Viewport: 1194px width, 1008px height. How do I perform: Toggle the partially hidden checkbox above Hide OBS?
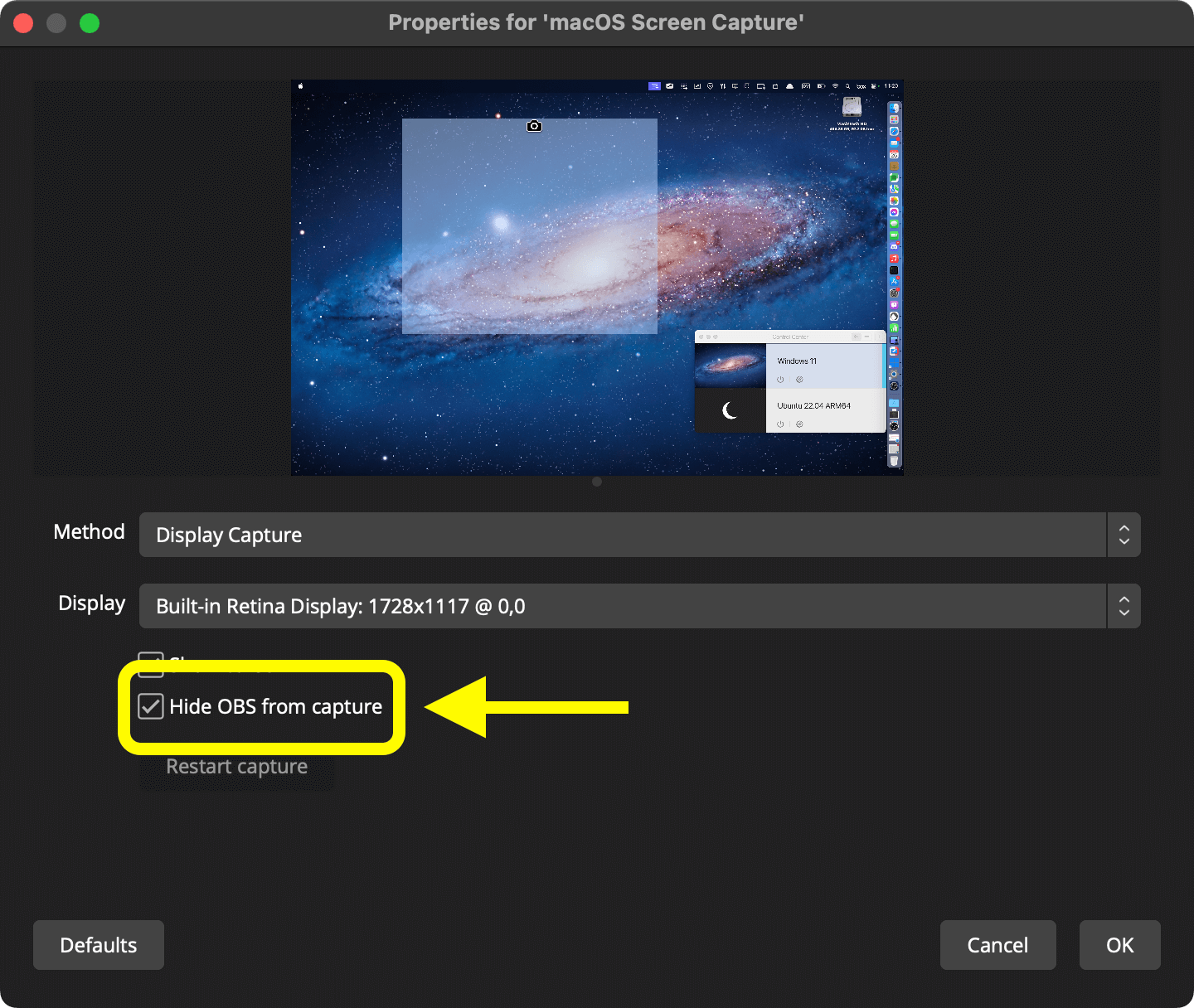click(151, 663)
